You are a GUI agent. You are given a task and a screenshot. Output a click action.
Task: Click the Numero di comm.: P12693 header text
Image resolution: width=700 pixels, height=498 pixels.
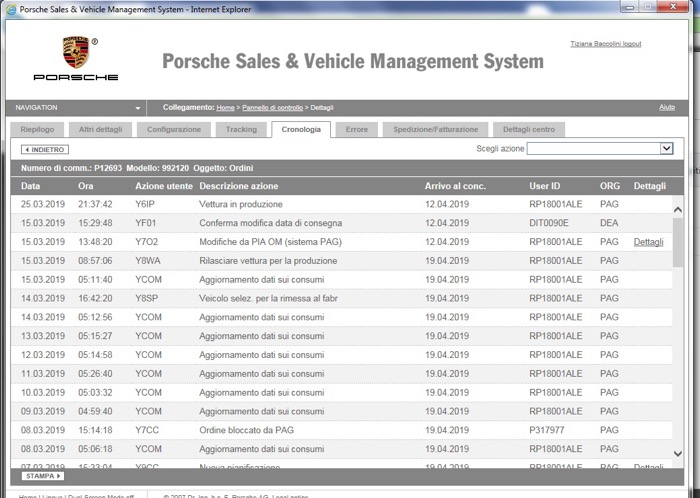click(x=71, y=168)
